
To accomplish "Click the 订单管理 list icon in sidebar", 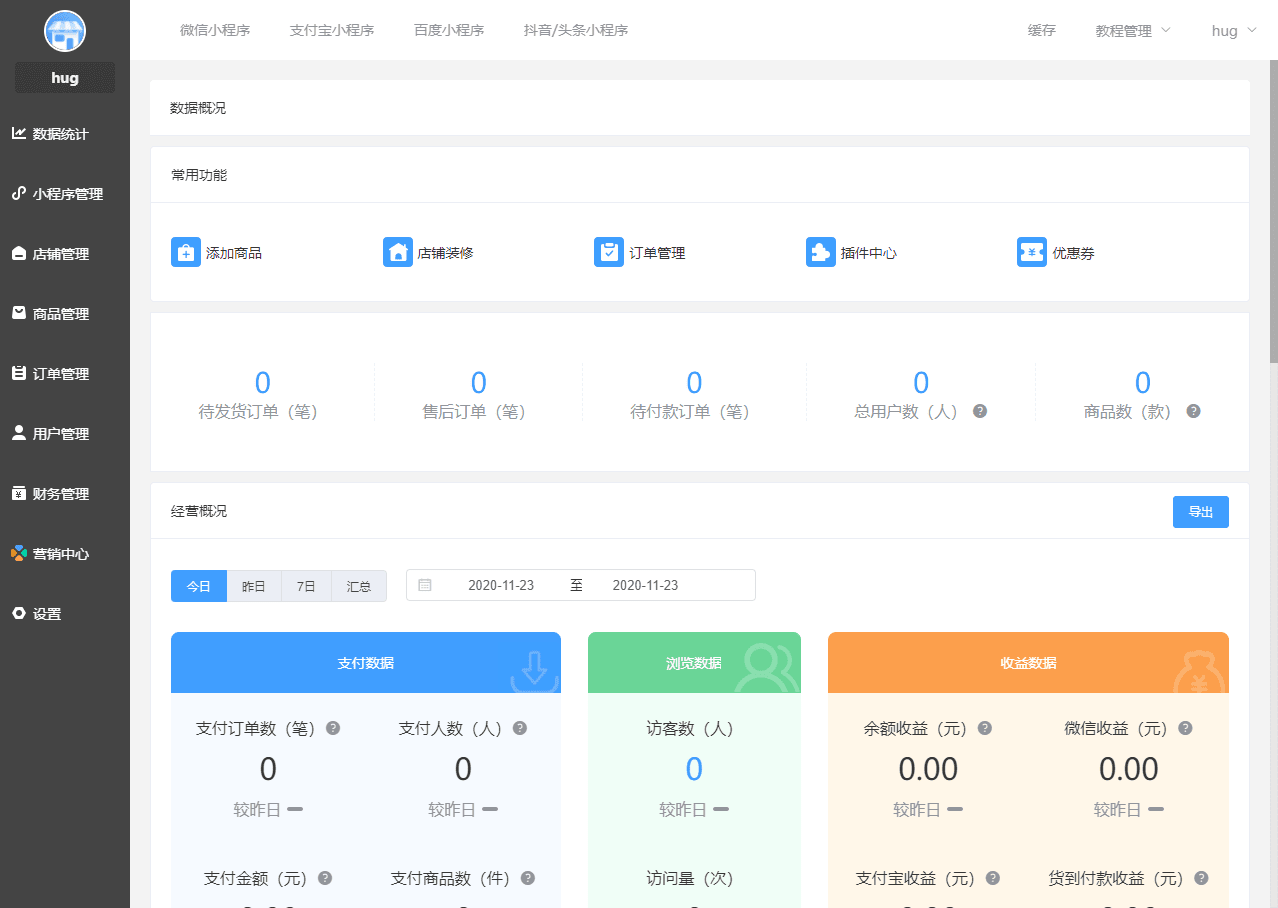I will pos(19,373).
